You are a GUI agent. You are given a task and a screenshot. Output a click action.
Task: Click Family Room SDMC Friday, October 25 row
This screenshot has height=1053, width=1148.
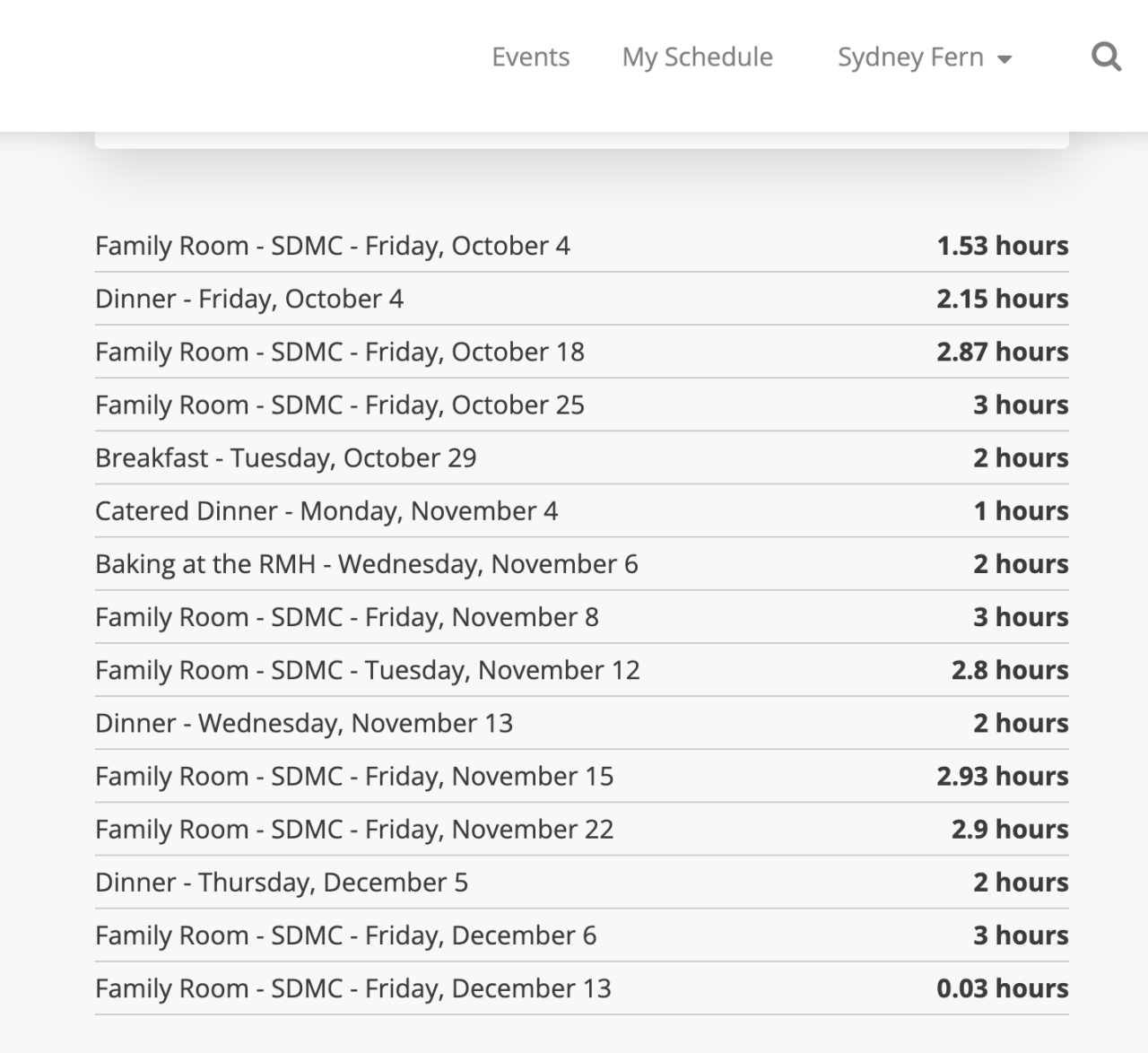(x=340, y=405)
